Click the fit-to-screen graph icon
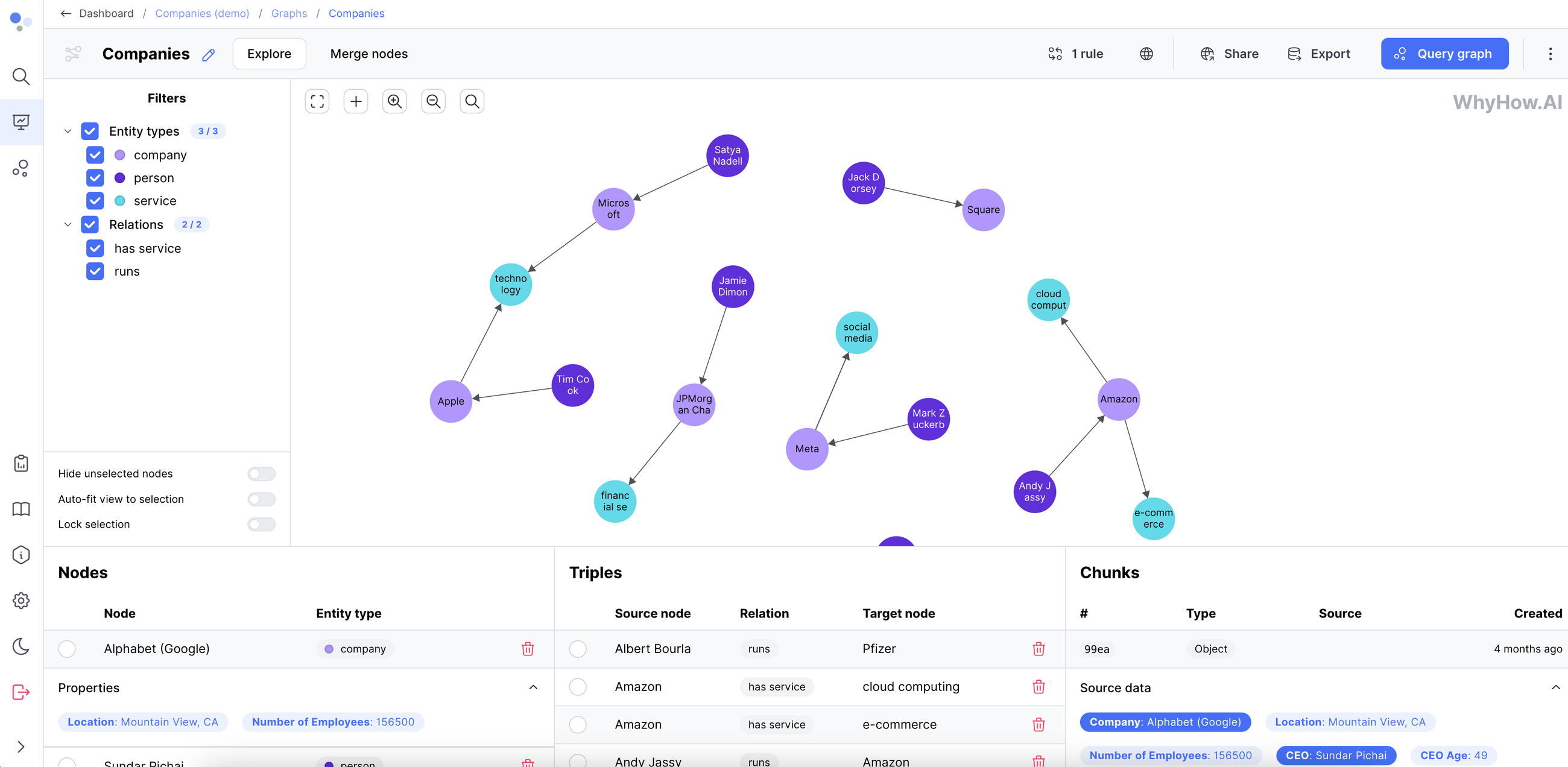This screenshot has width=1568, height=767. [x=317, y=101]
